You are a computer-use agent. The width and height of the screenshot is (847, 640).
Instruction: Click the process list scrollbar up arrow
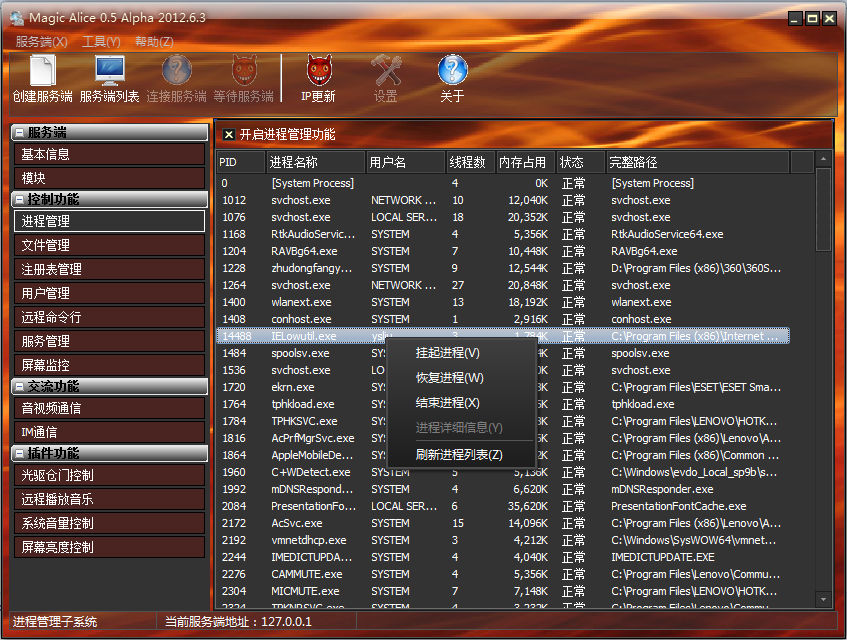[x=823, y=159]
